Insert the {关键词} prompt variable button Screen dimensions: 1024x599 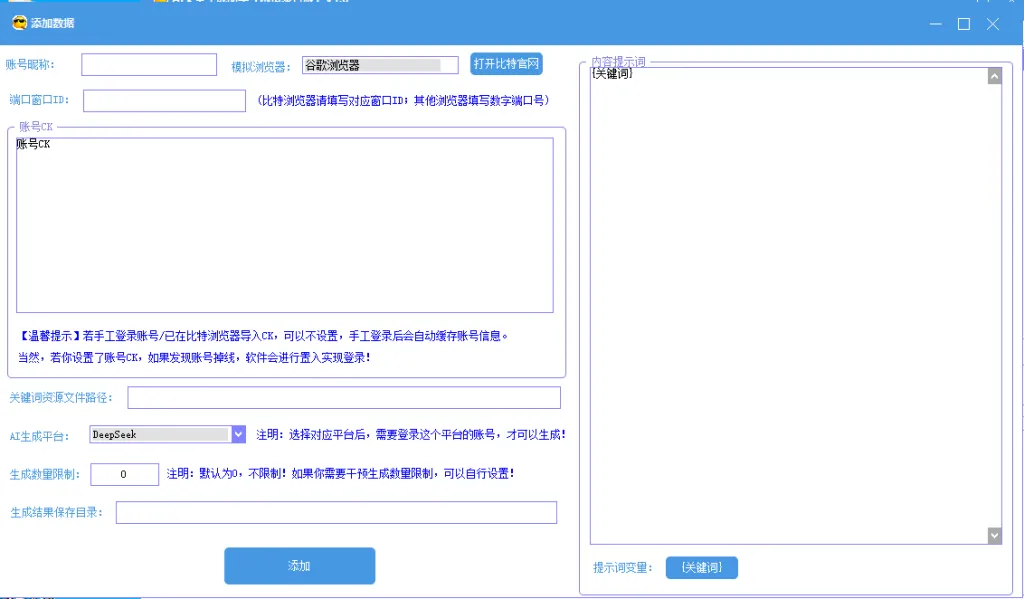[x=702, y=568]
